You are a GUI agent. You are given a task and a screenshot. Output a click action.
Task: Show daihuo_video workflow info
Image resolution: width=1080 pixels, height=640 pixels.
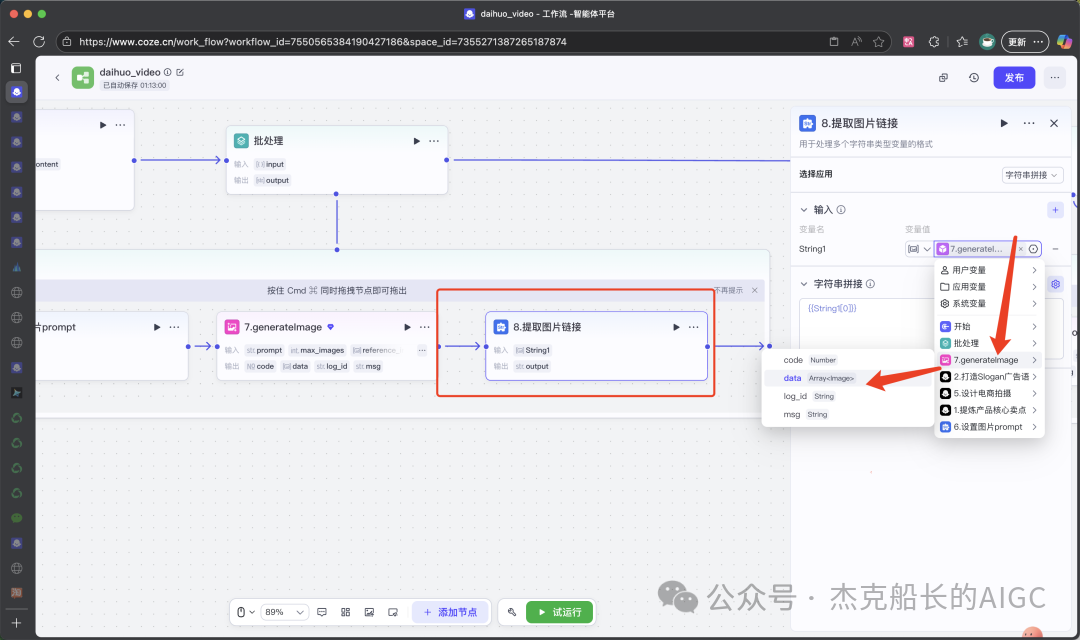click(167, 72)
